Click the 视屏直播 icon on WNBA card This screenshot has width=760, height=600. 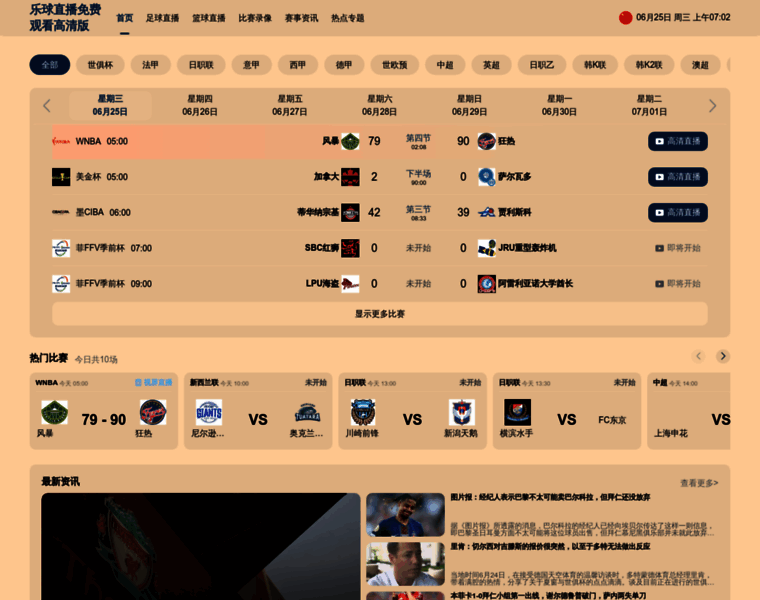(x=138, y=382)
